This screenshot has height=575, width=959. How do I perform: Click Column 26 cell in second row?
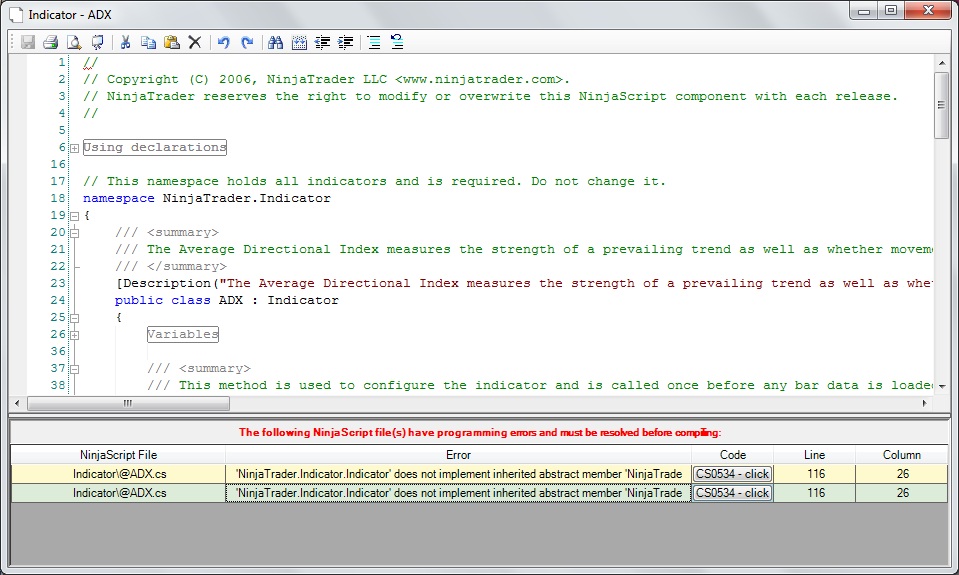coord(902,493)
